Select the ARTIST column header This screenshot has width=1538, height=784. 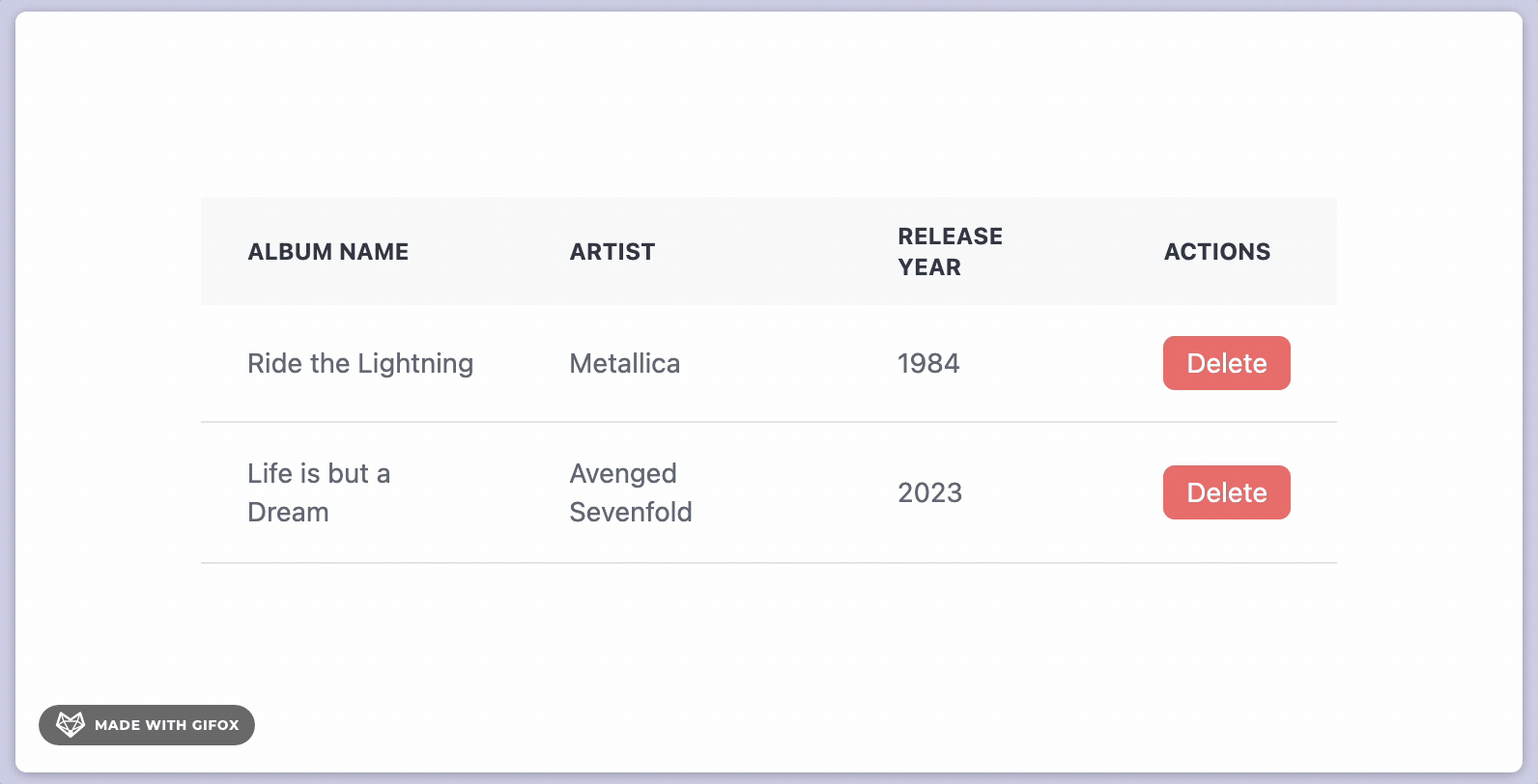(x=612, y=252)
